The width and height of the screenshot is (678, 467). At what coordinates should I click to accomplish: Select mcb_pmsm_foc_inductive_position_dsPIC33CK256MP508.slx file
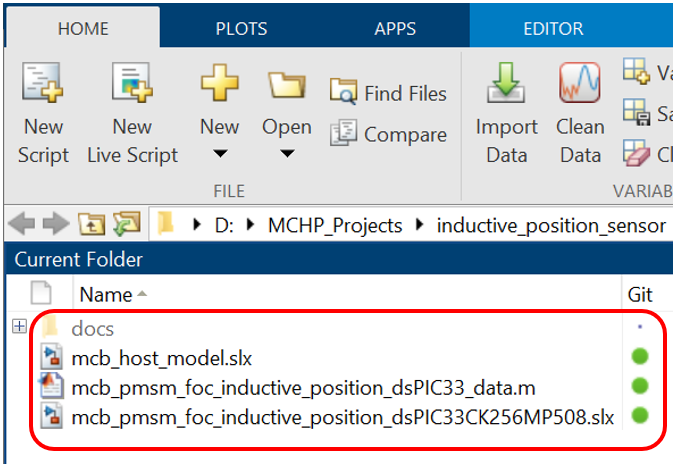tap(342, 418)
